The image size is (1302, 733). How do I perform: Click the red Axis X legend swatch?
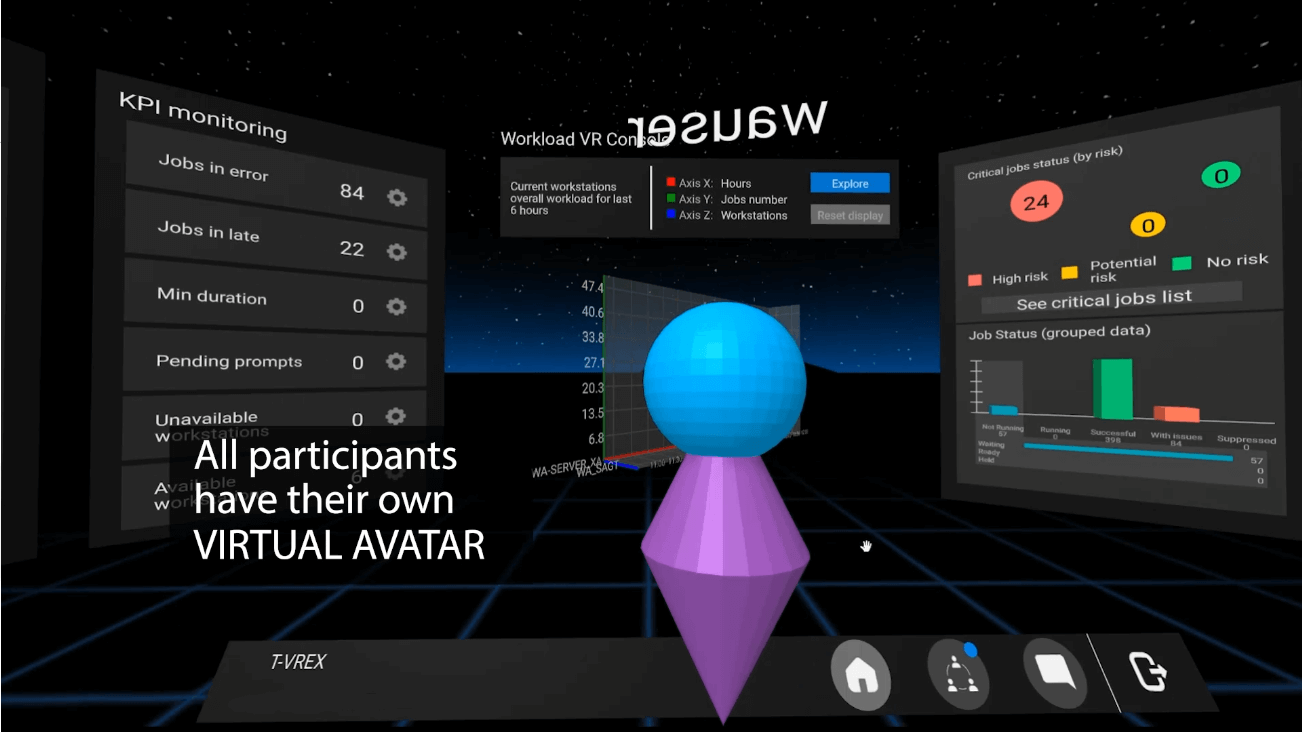tap(671, 183)
